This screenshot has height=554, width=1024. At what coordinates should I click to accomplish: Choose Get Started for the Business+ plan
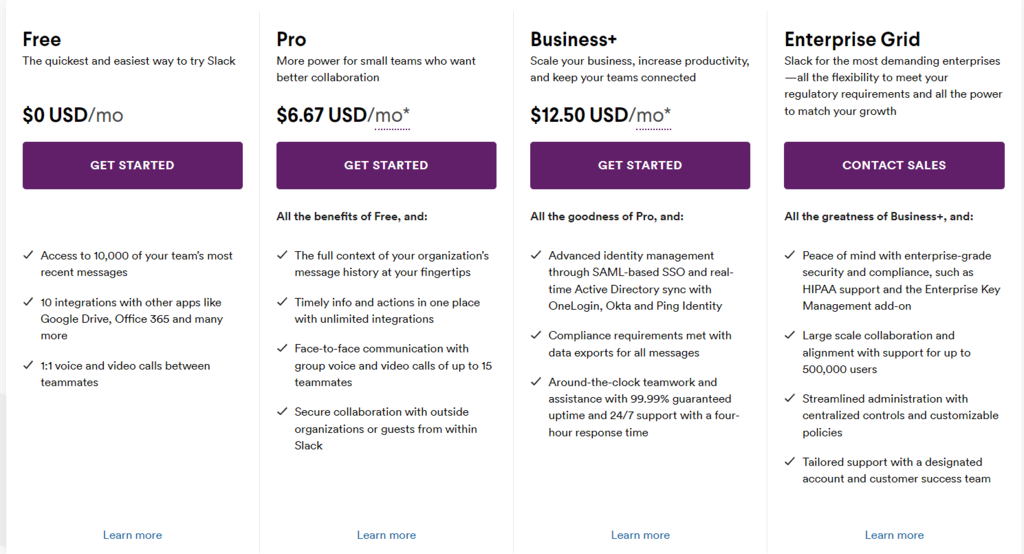[640, 165]
